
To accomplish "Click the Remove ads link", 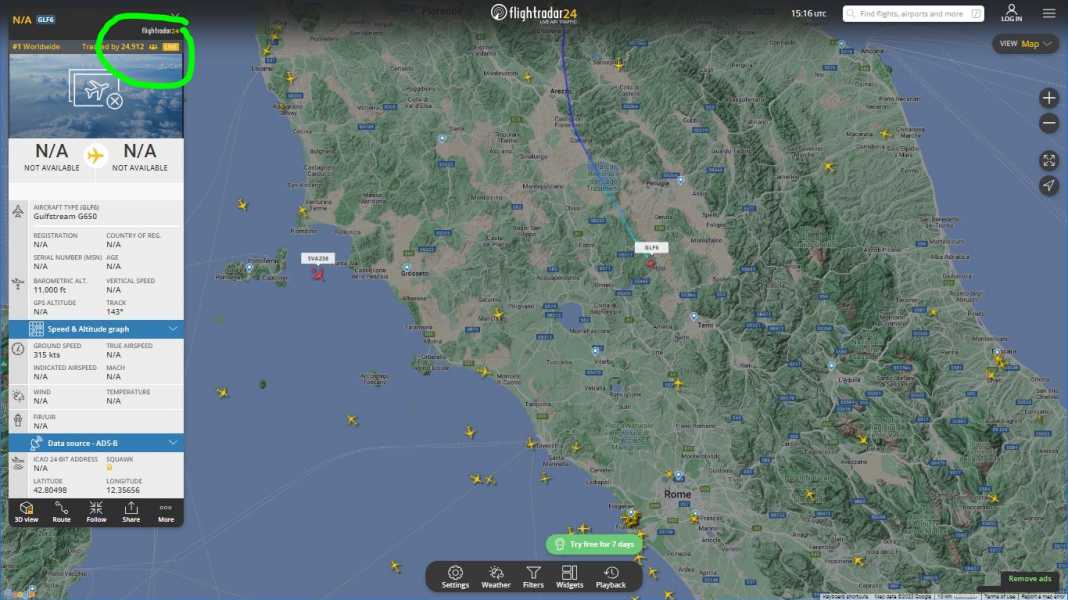I will tap(1030, 579).
